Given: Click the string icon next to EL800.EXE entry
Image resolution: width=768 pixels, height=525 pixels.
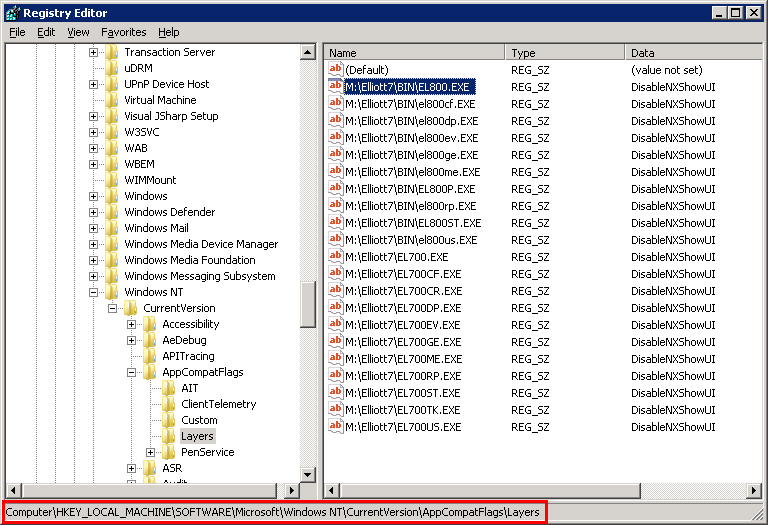Looking at the screenshot, I should 336,87.
